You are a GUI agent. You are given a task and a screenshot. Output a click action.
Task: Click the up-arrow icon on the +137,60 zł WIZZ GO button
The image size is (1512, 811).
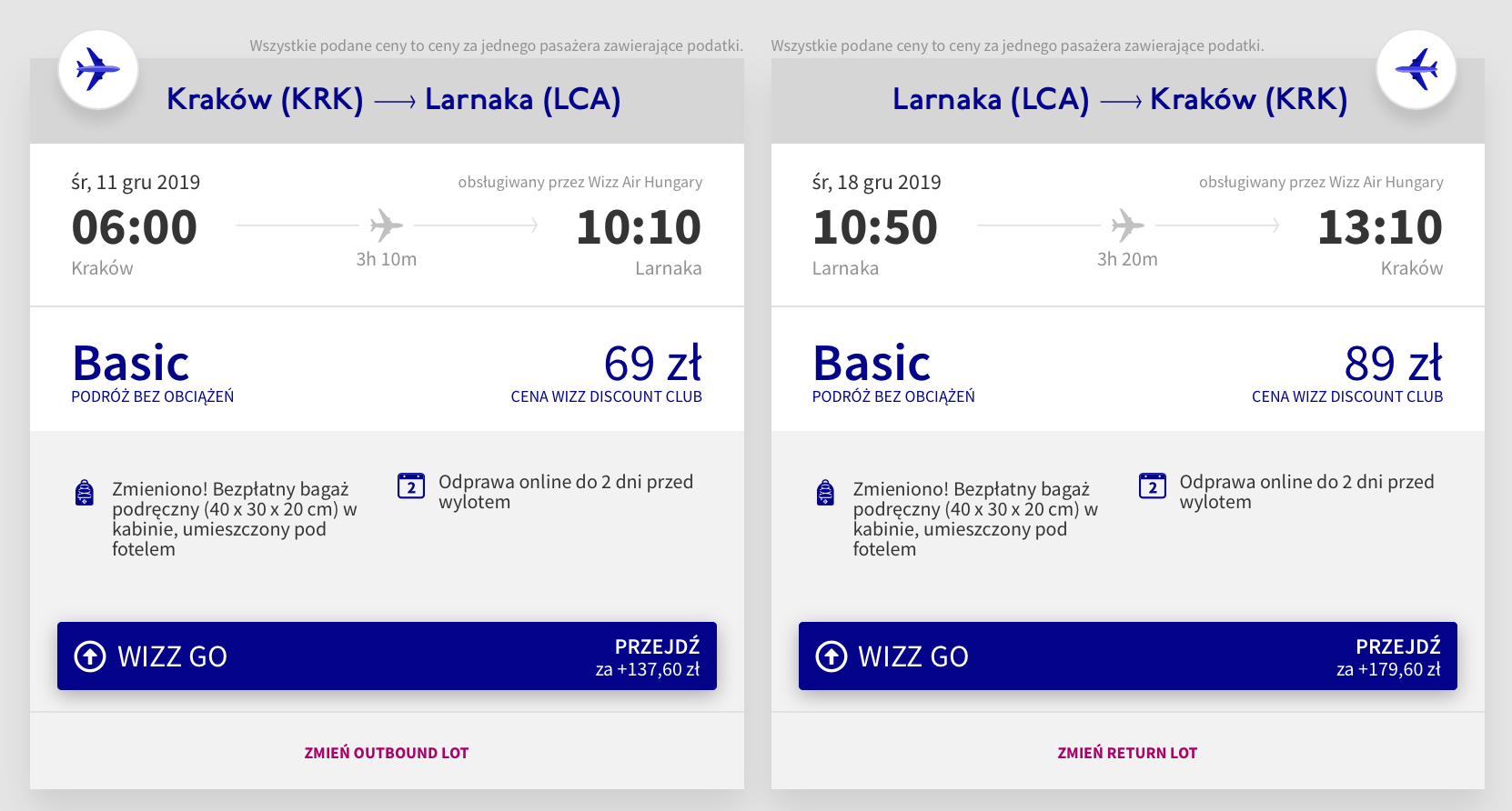(90, 656)
